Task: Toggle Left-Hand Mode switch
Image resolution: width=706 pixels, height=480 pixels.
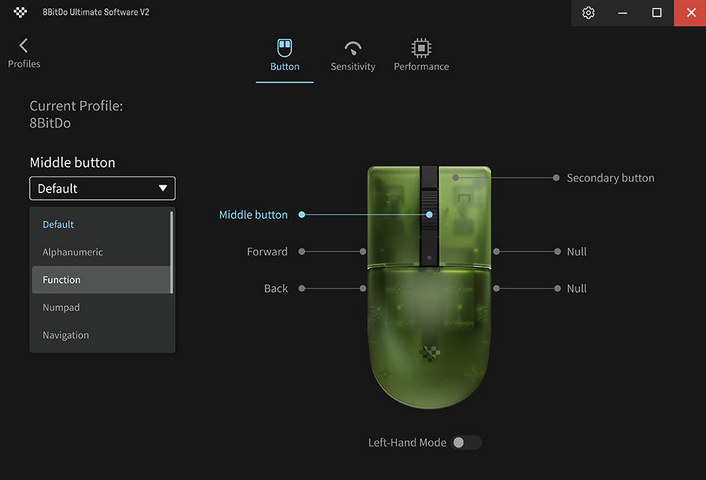Action: 465,442
